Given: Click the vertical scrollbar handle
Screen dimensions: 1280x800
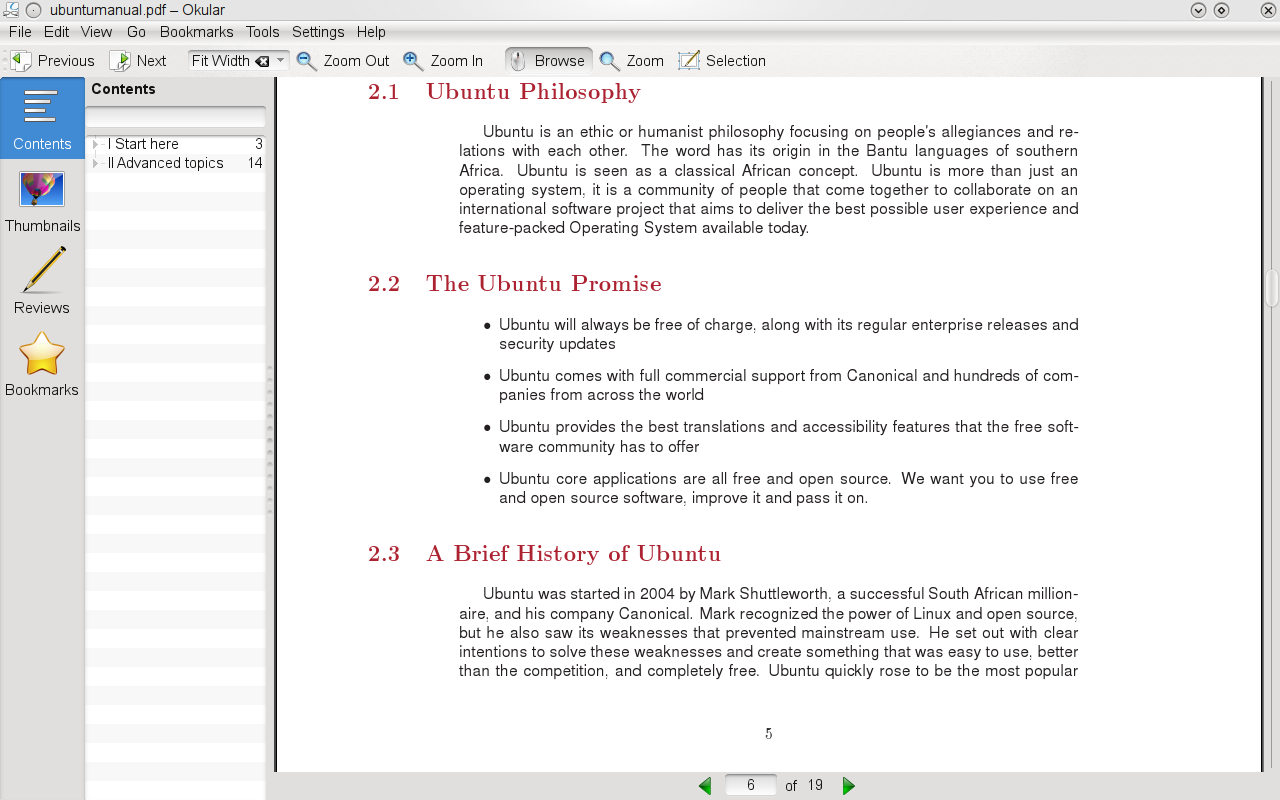Looking at the screenshot, I should pos(1272,288).
